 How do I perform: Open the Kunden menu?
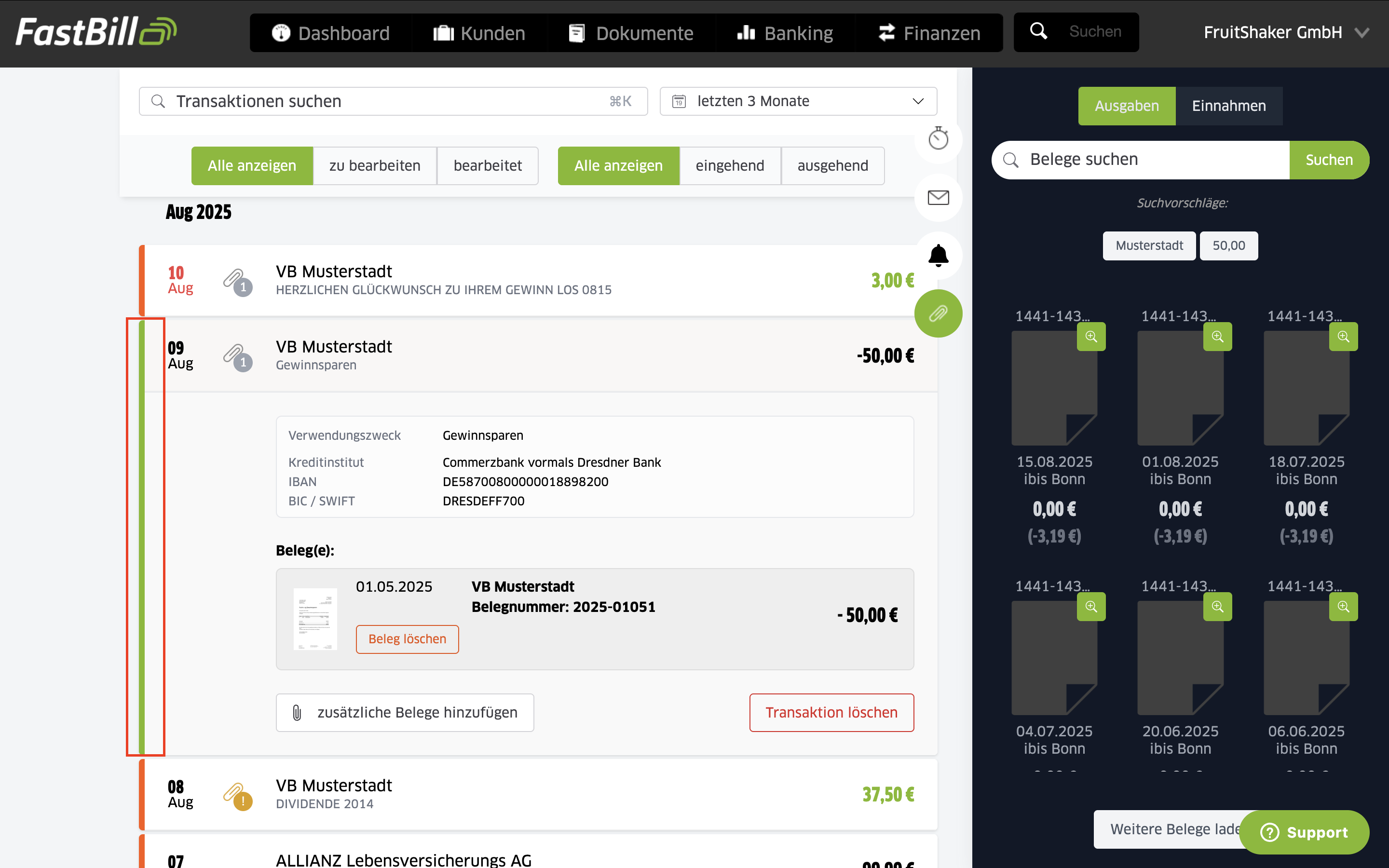[x=479, y=33]
